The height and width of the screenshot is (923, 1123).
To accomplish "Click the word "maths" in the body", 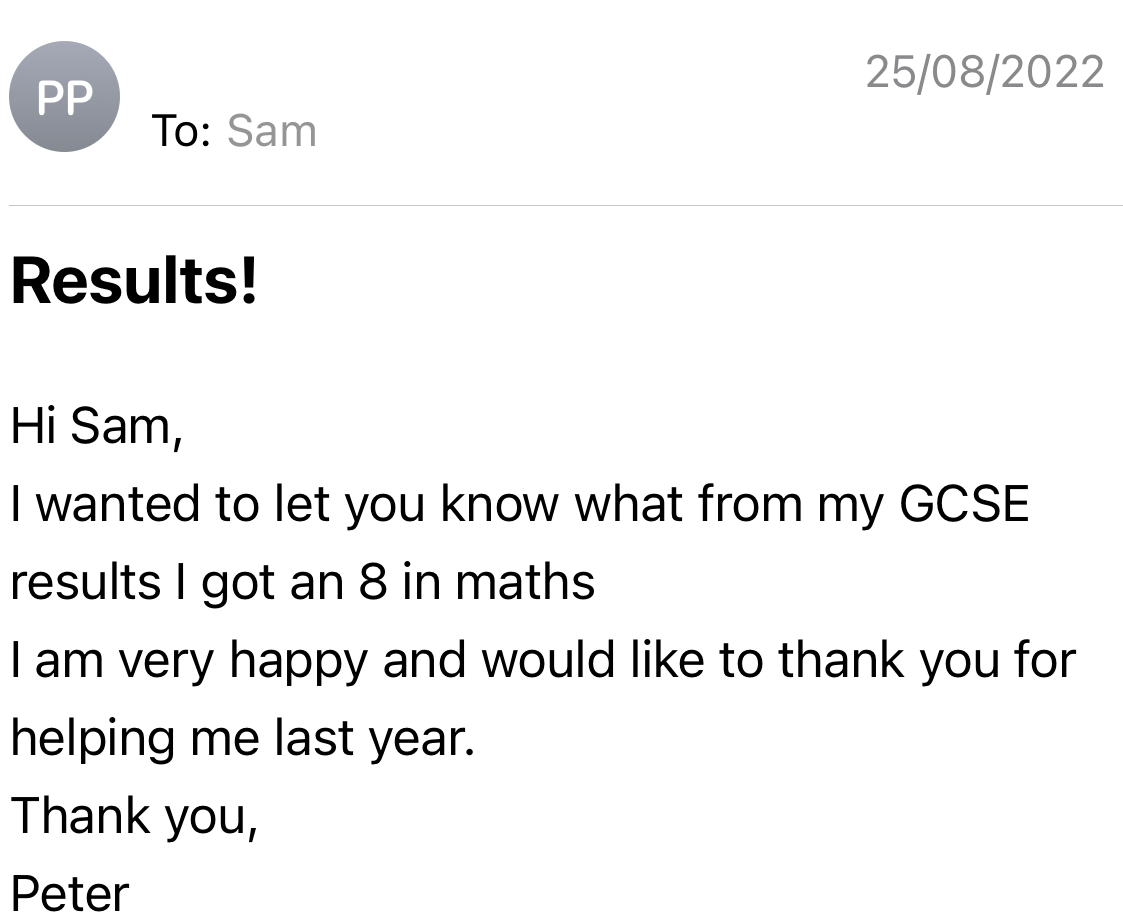I will 525,582.
